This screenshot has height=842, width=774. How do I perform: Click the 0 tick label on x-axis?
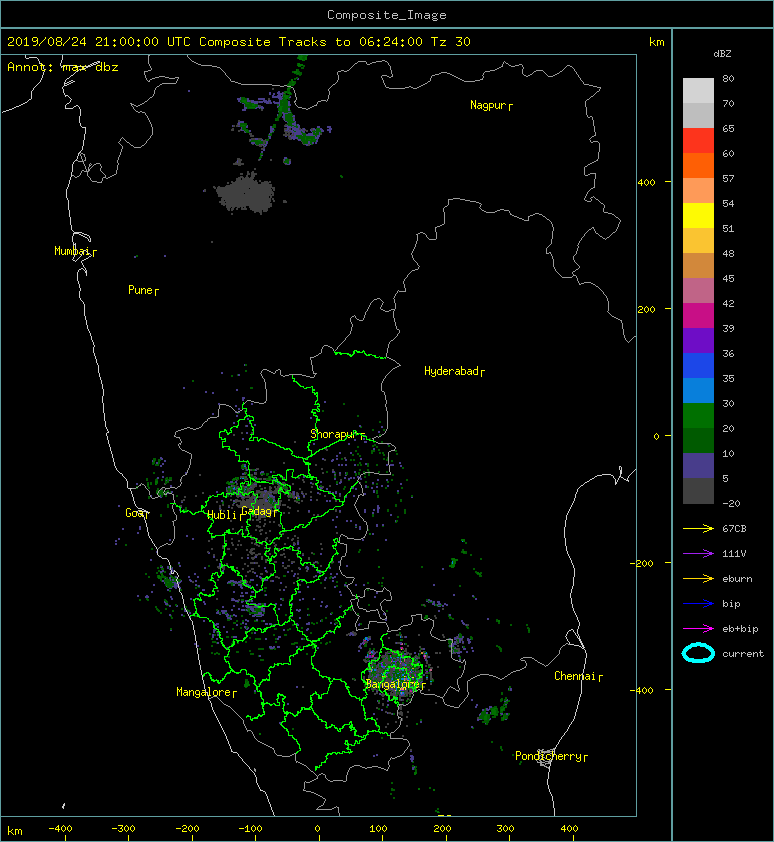click(x=317, y=829)
